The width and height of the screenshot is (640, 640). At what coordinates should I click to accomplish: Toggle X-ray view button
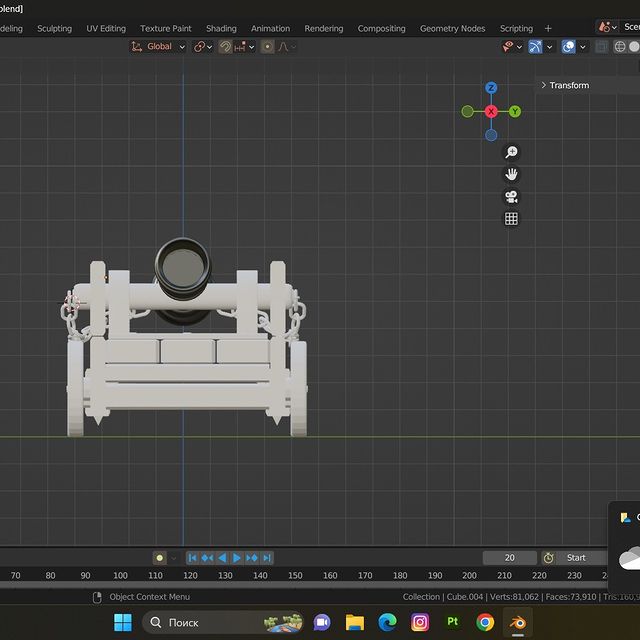click(601, 47)
